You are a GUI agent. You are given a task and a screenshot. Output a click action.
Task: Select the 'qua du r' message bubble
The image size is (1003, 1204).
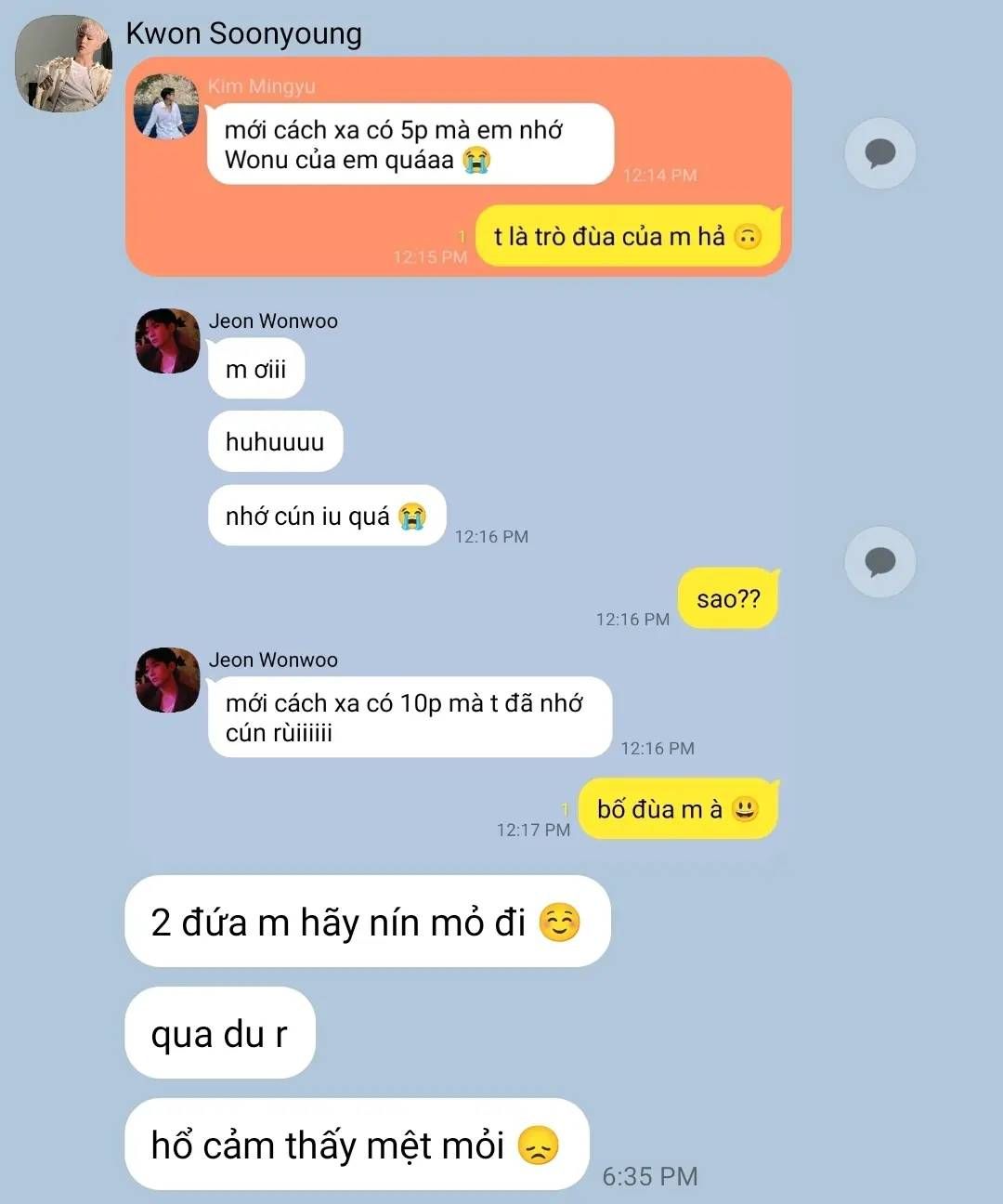tap(220, 1033)
